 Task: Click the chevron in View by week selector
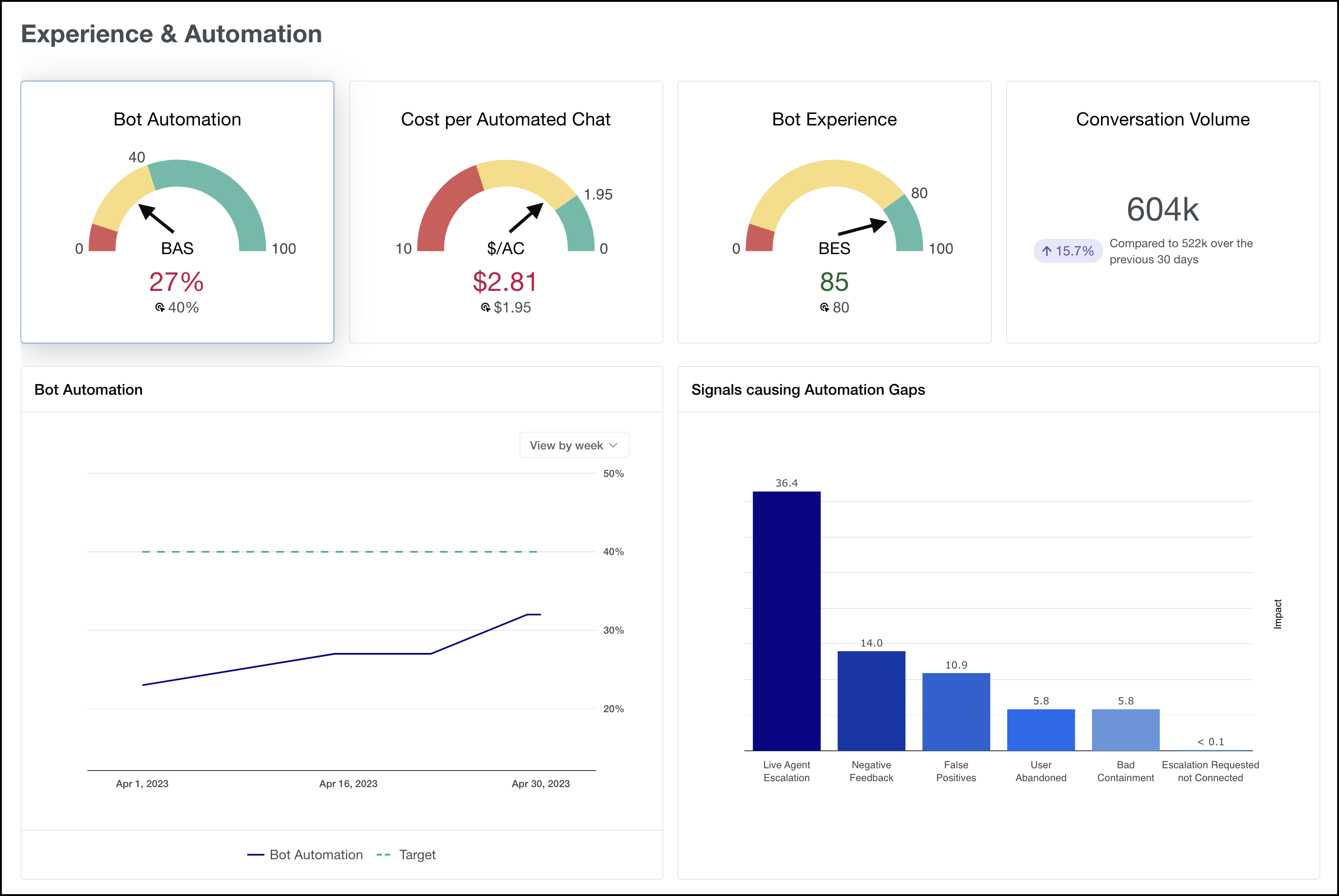click(x=613, y=445)
